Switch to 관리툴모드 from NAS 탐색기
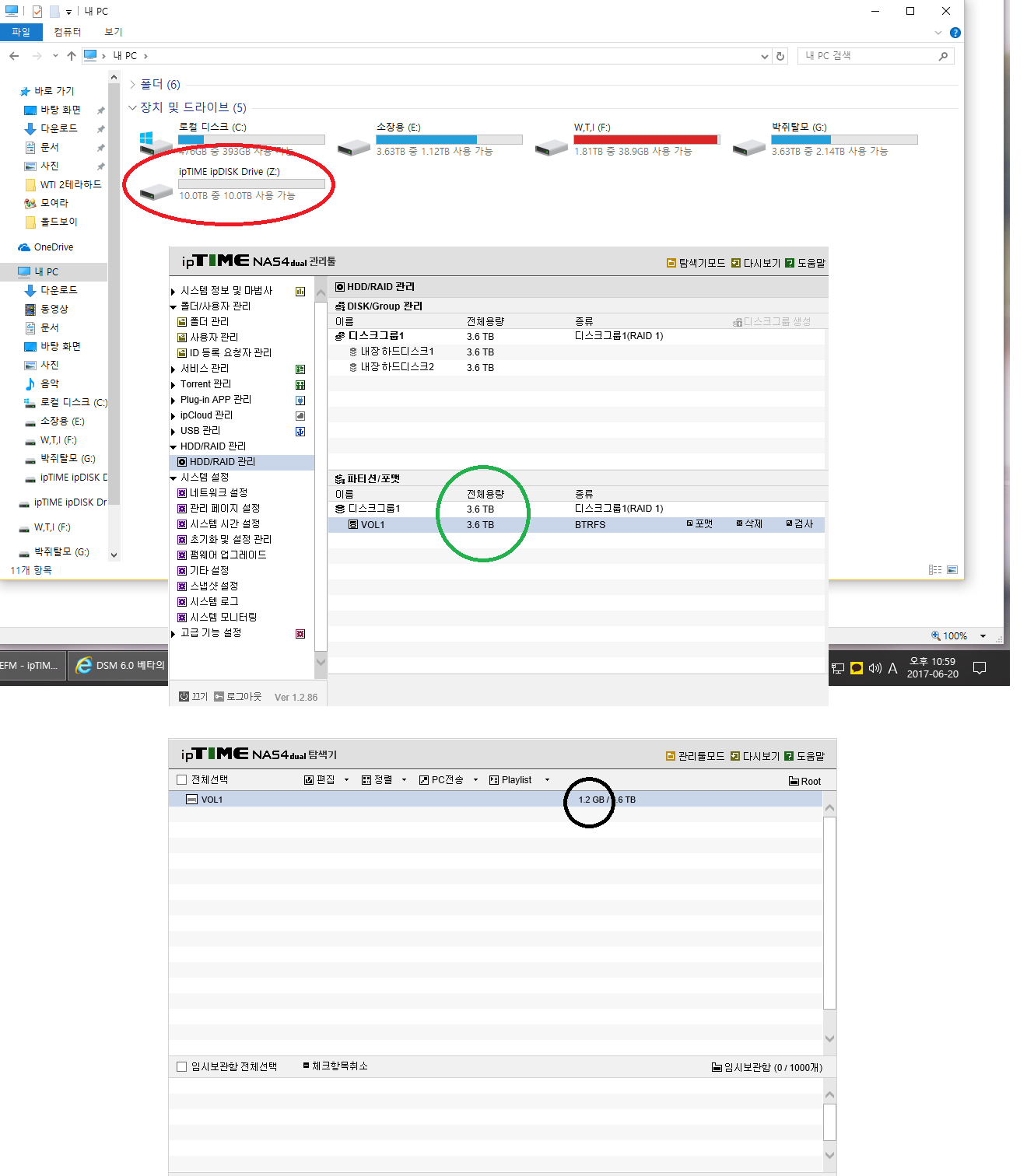 coord(696,756)
